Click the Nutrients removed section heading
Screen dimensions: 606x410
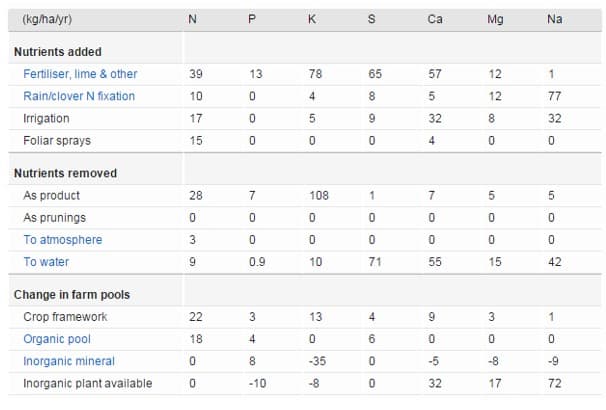point(65,173)
